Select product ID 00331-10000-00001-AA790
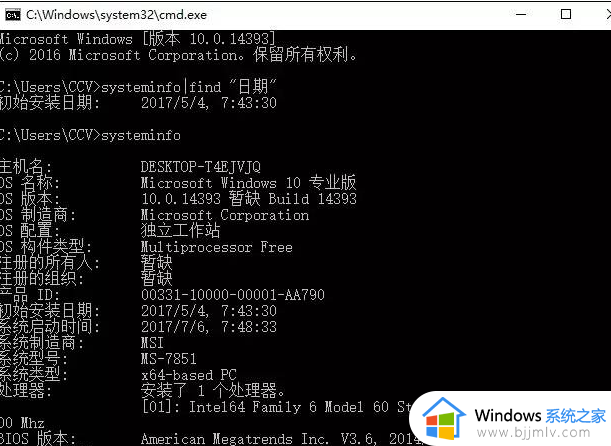The image size is (611, 446). click(233, 295)
